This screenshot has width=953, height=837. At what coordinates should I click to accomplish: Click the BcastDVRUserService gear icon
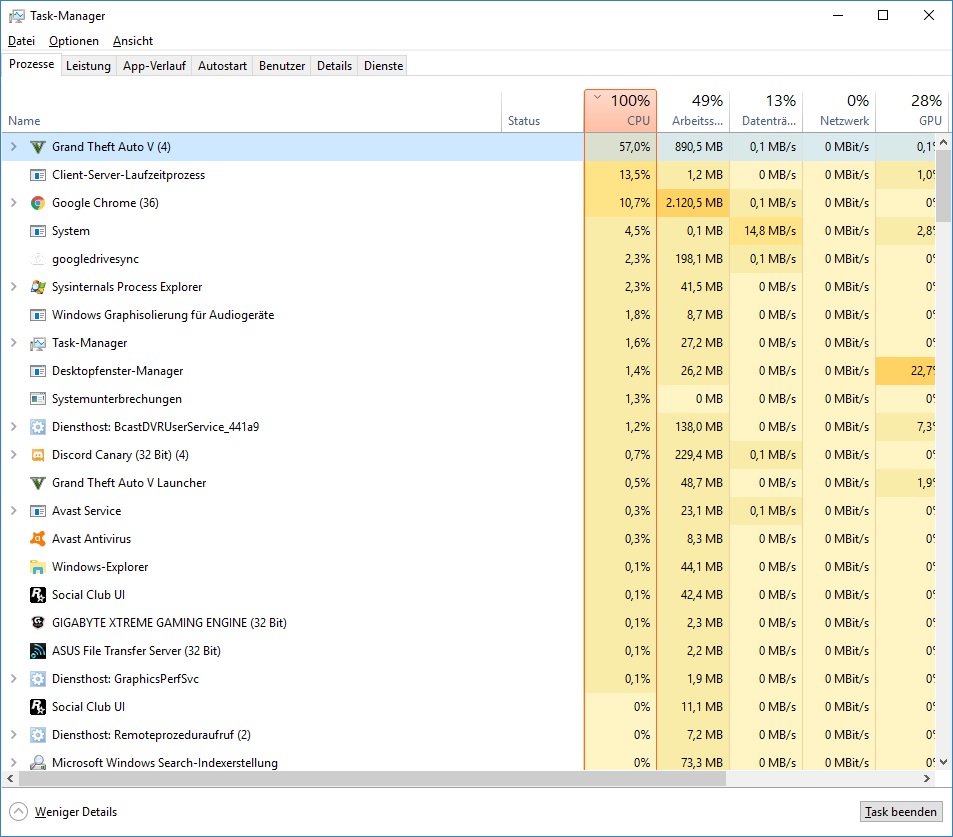tap(38, 427)
